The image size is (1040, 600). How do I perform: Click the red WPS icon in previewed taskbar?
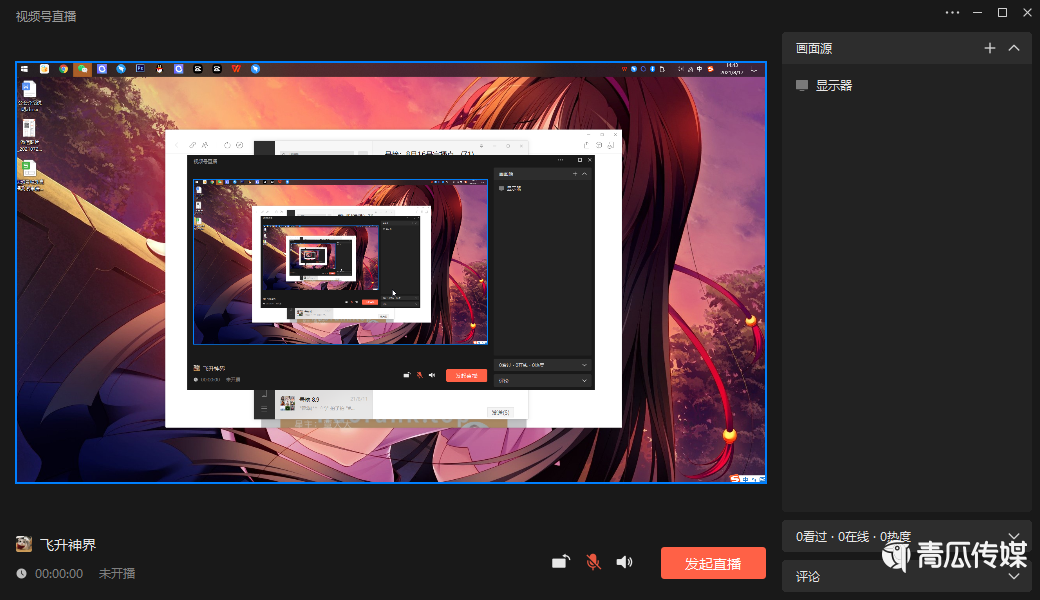(x=236, y=69)
